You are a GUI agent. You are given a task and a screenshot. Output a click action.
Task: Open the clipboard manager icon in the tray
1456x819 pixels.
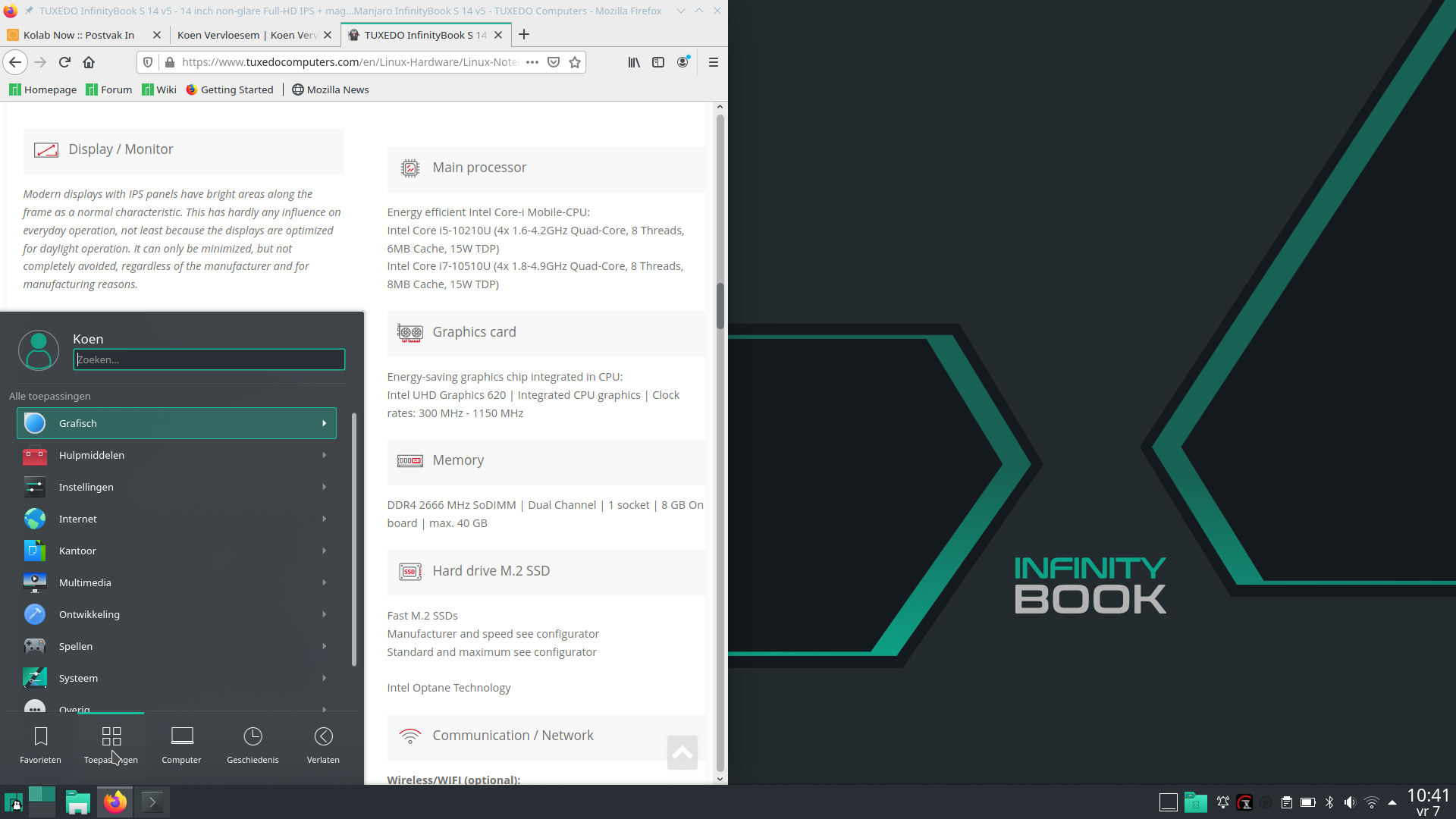tap(1286, 802)
